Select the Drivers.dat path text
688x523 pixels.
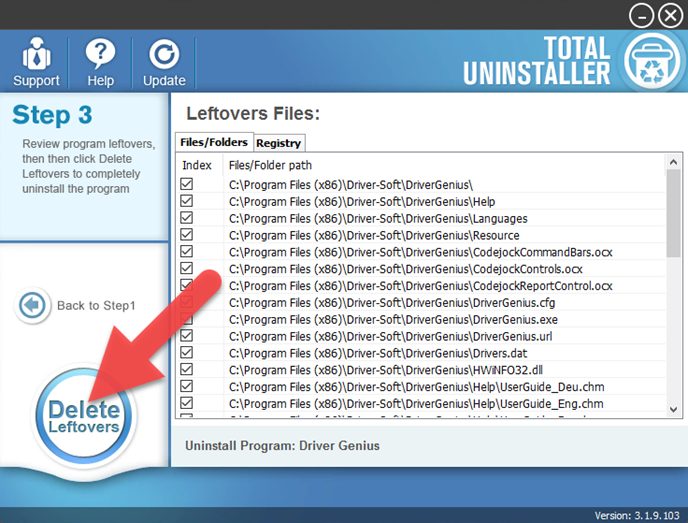point(378,353)
